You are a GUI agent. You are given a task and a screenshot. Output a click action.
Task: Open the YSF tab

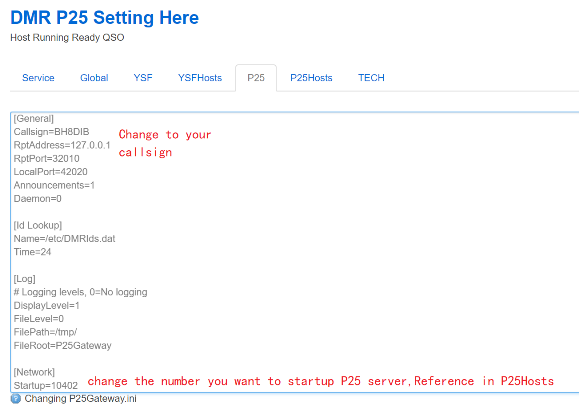pyautogui.click(x=143, y=78)
